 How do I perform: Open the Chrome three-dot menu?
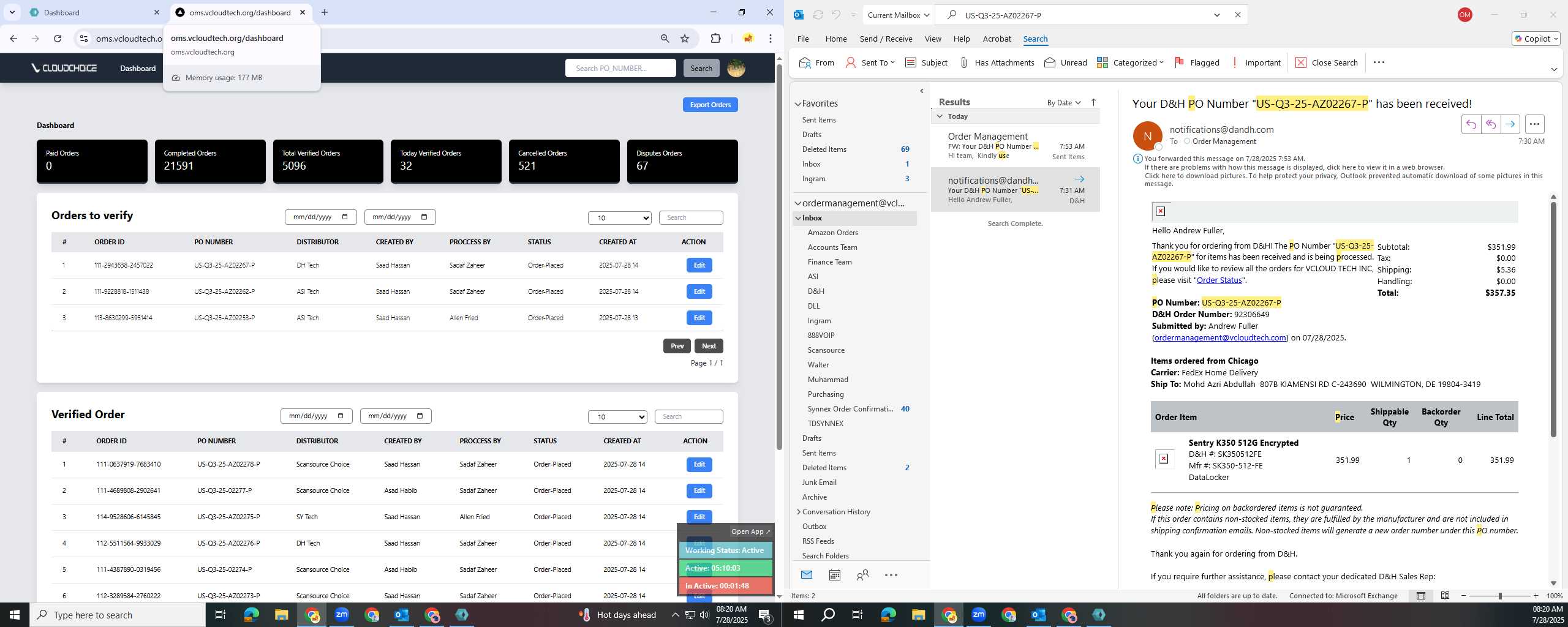coord(771,39)
